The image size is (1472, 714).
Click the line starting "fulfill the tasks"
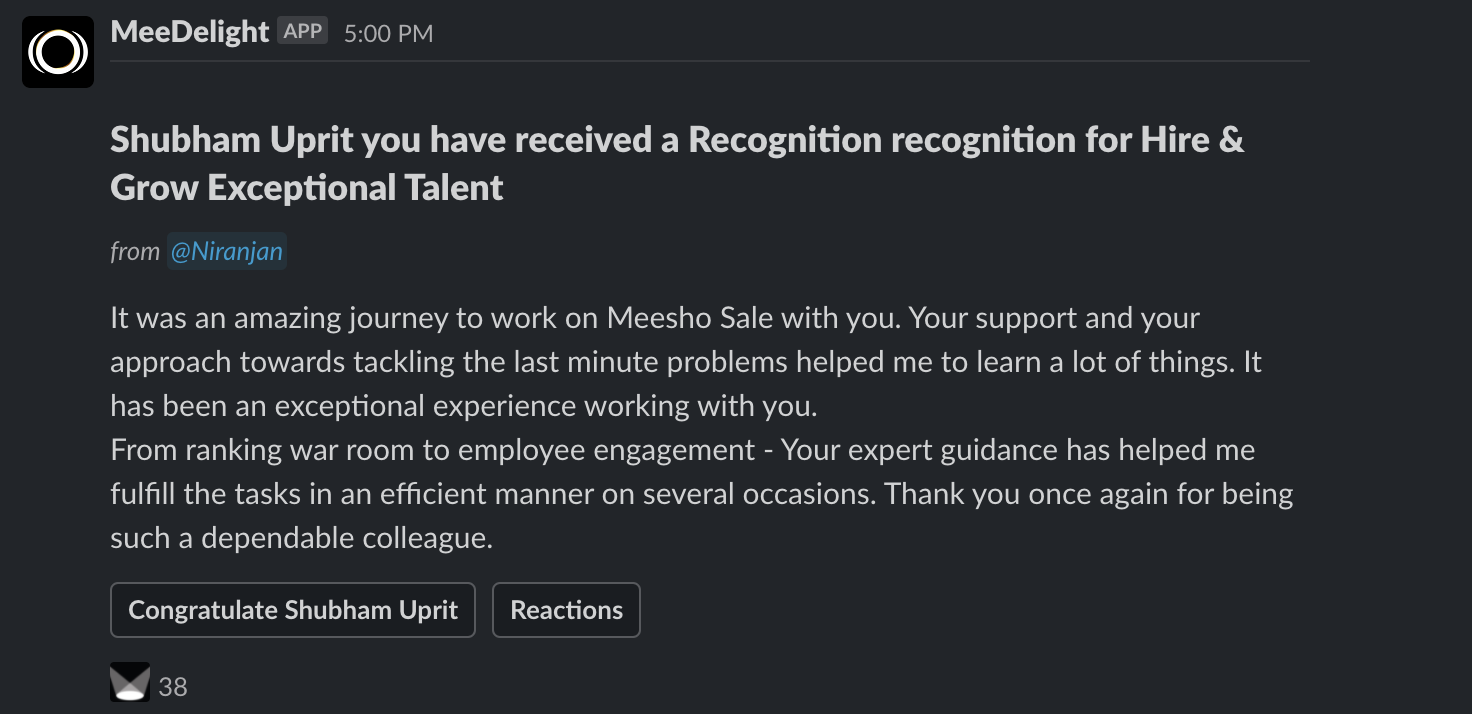click(702, 494)
